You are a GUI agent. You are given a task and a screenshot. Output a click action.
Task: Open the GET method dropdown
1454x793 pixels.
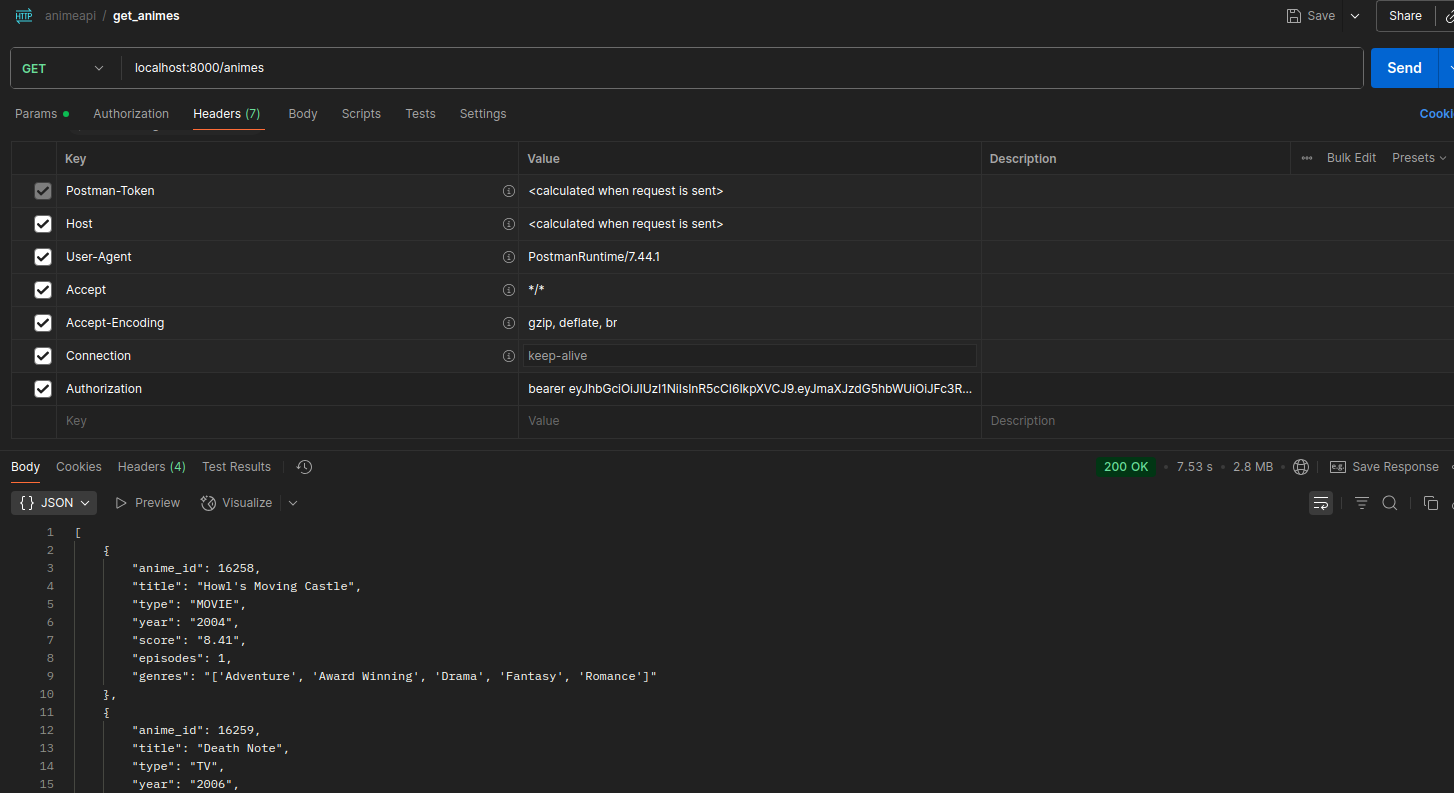tap(62, 68)
